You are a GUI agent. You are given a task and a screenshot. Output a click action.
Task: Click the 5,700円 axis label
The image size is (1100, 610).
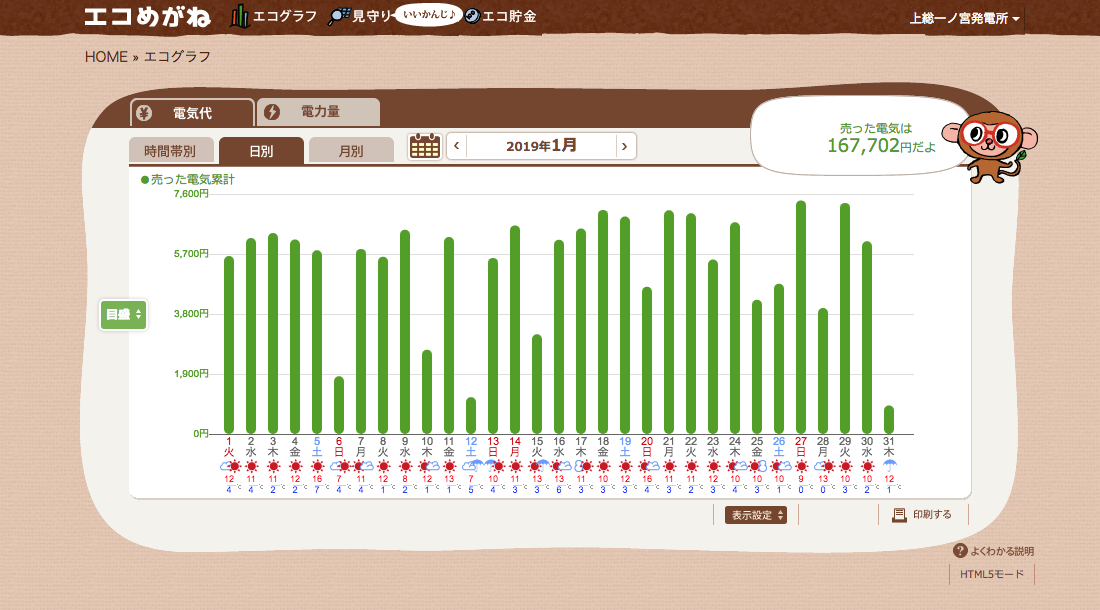[x=191, y=254]
